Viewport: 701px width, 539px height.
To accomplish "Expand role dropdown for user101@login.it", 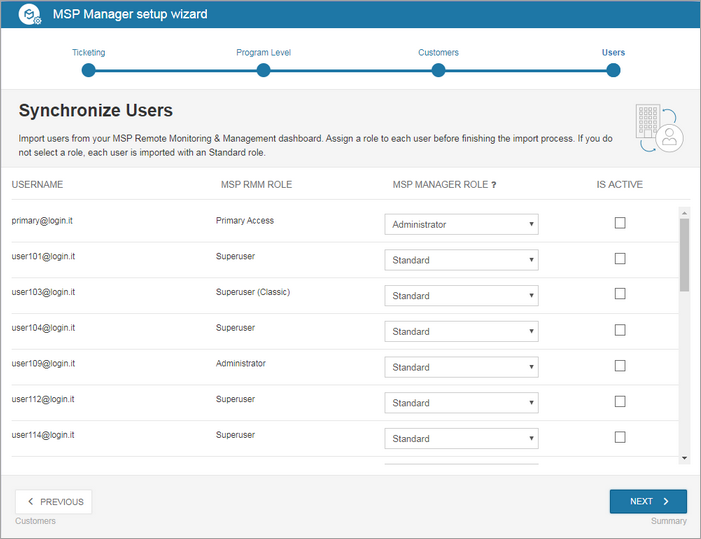I will [x=461, y=260].
